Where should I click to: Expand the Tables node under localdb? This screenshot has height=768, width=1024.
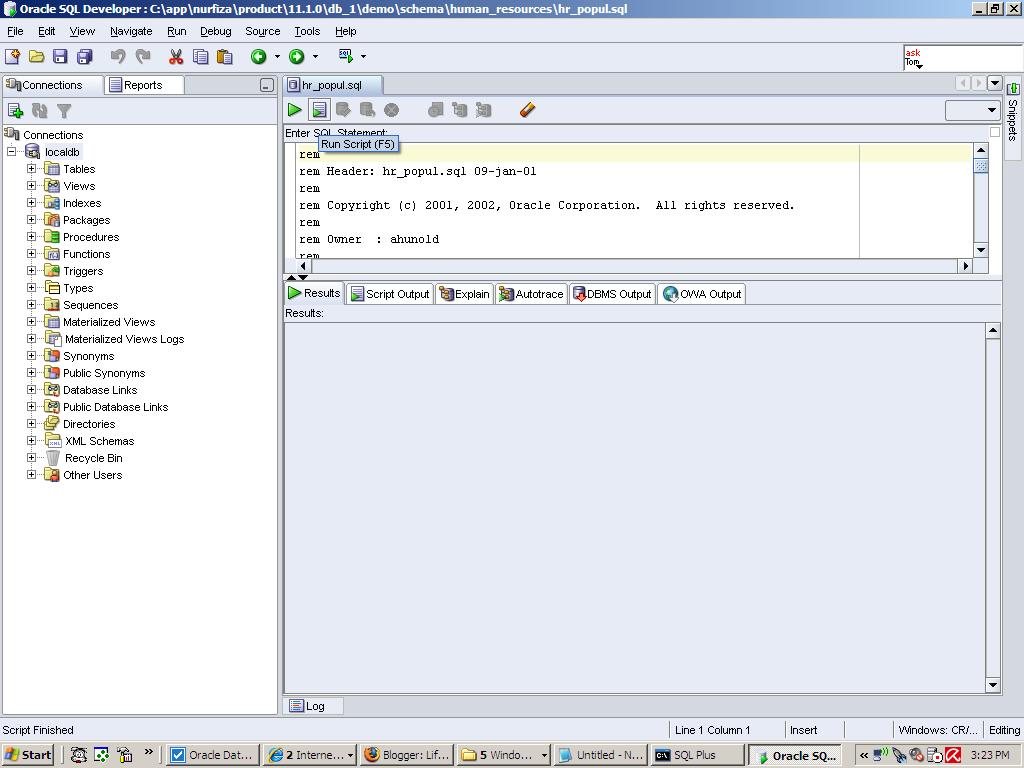30,168
